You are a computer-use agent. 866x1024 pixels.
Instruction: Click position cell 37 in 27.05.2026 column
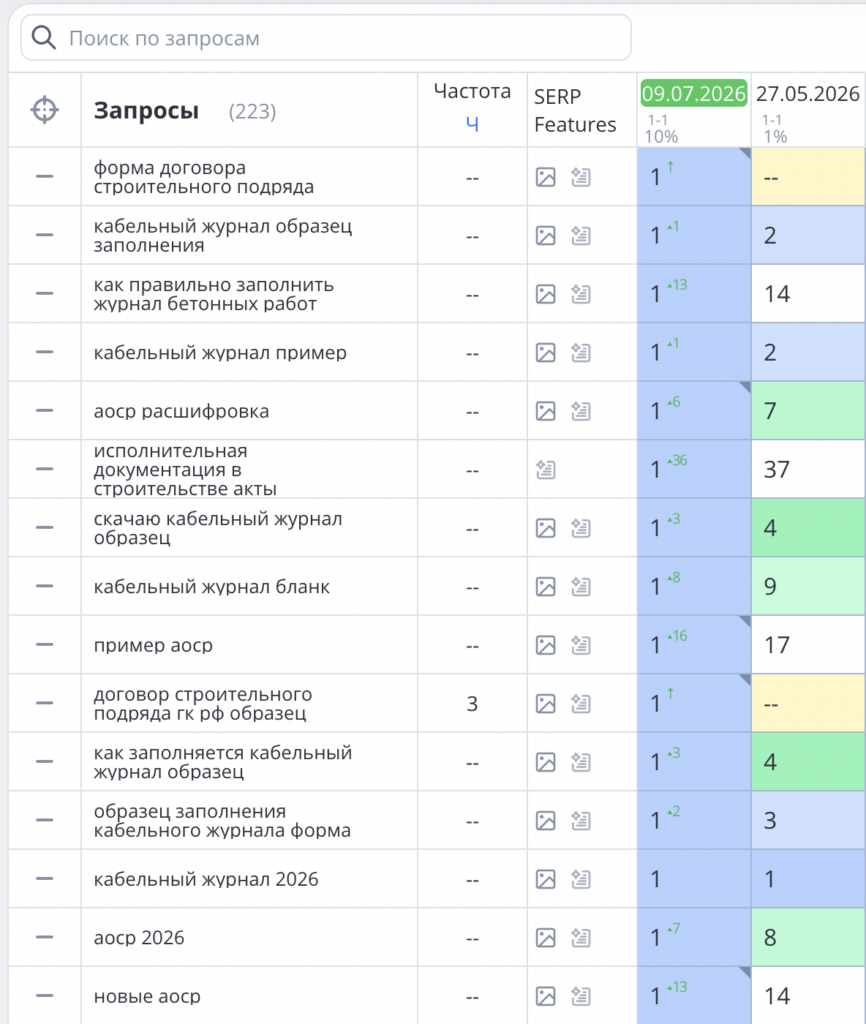pyautogui.click(x=809, y=470)
